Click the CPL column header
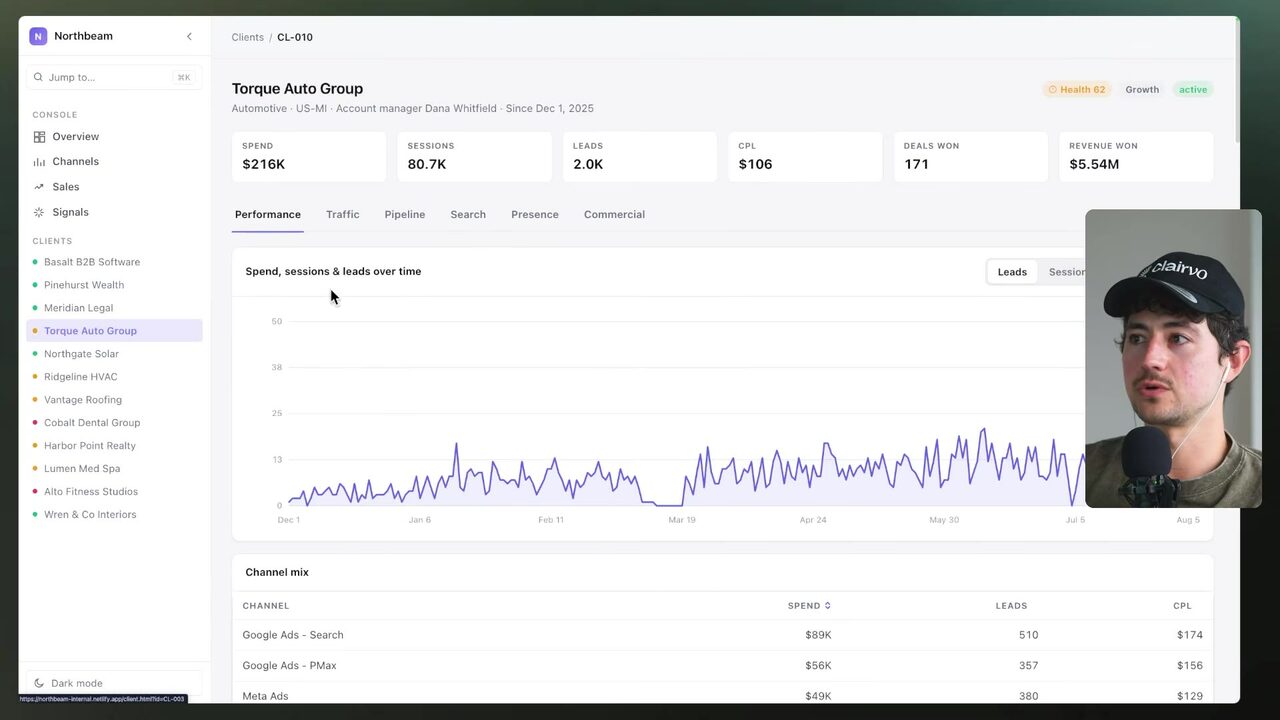Image resolution: width=1280 pixels, height=720 pixels. click(1182, 606)
